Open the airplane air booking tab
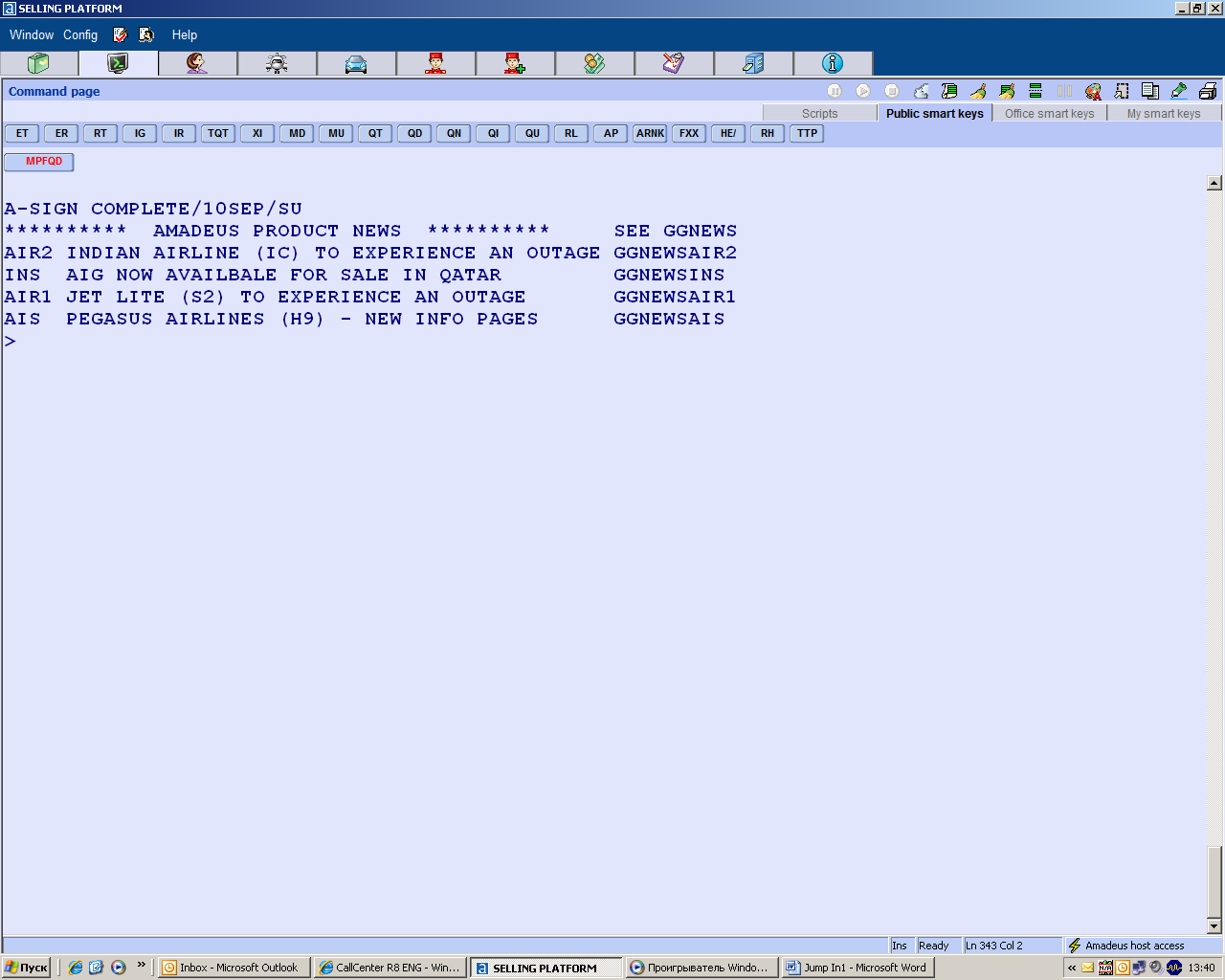The image size is (1225, 980). point(278,63)
